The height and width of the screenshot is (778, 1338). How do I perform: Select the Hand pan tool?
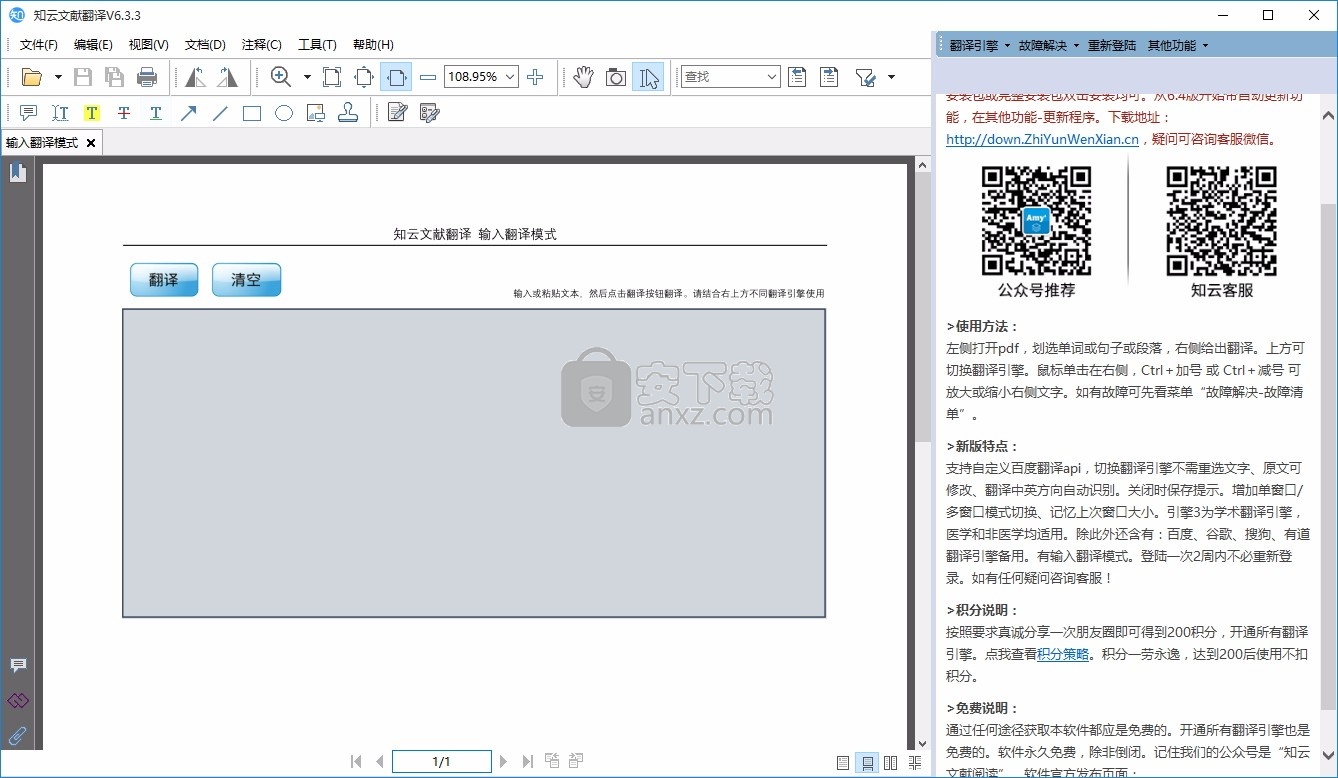pyautogui.click(x=584, y=77)
